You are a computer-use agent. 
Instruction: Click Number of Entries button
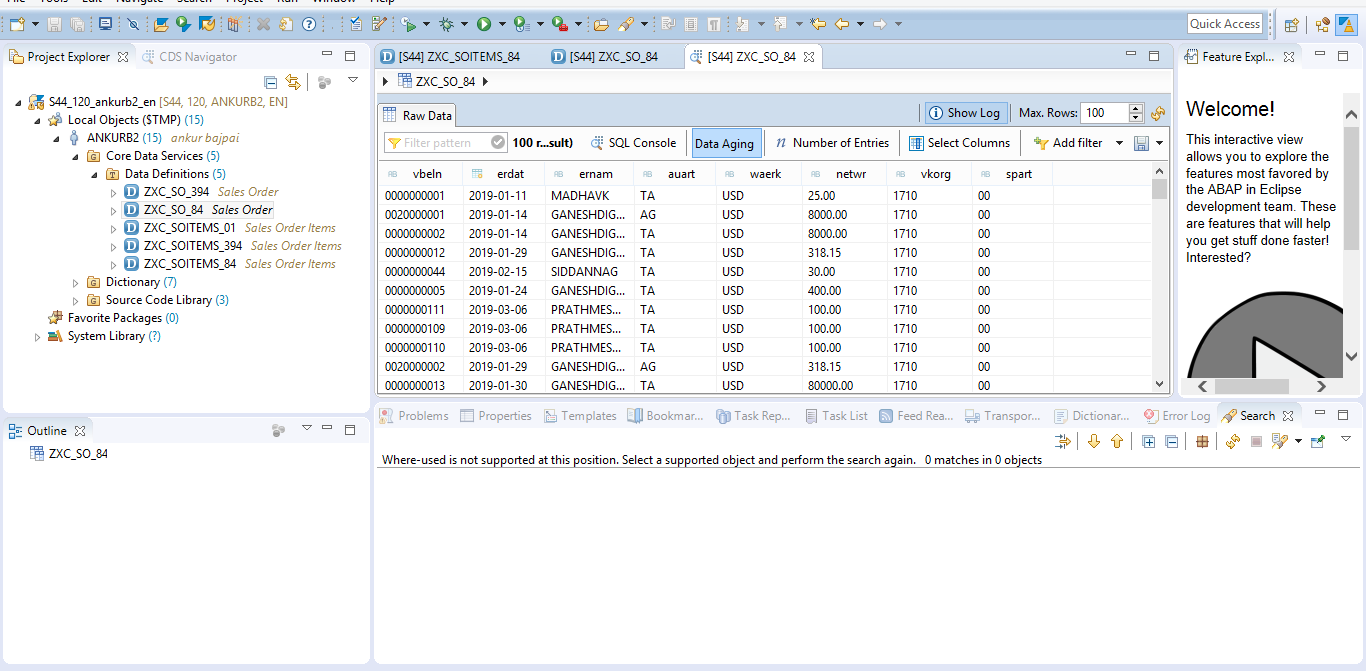point(831,143)
